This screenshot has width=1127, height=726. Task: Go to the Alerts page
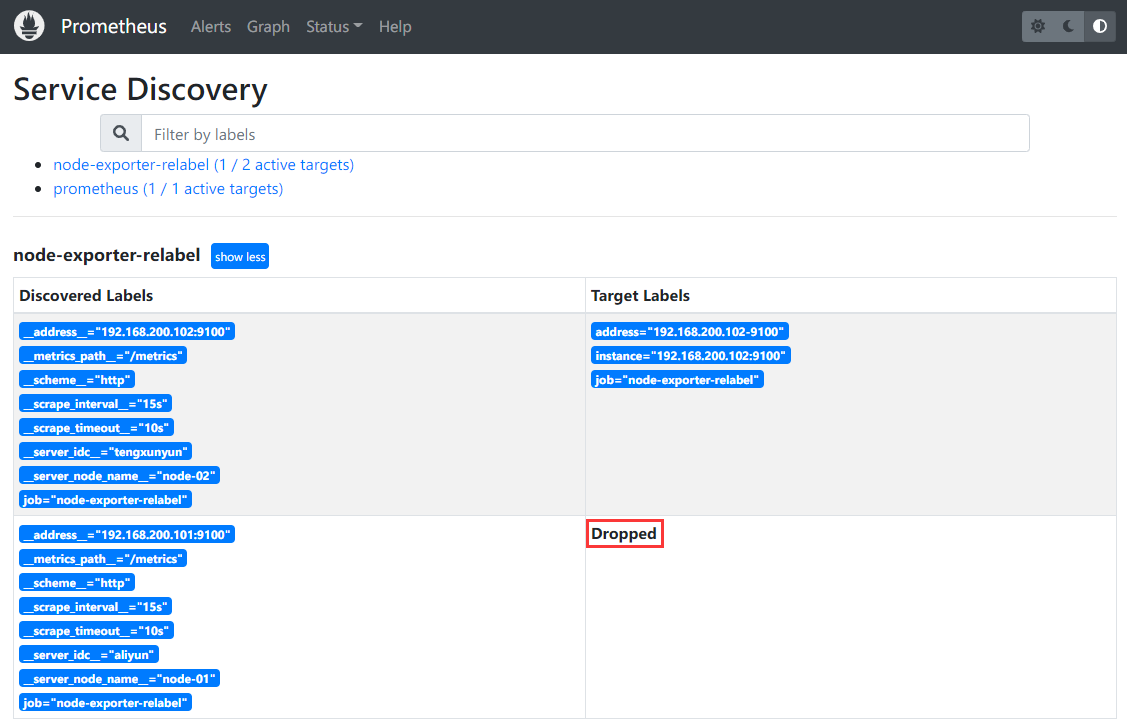[211, 27]
